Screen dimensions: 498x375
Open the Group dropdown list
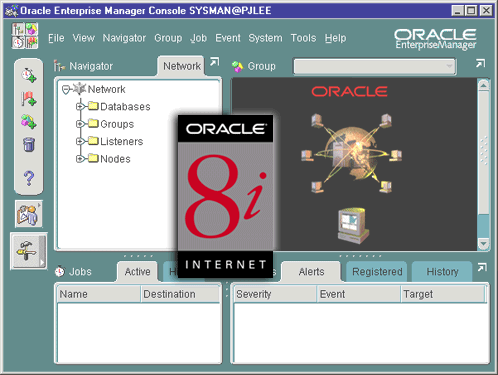click(x=375, y=66)
